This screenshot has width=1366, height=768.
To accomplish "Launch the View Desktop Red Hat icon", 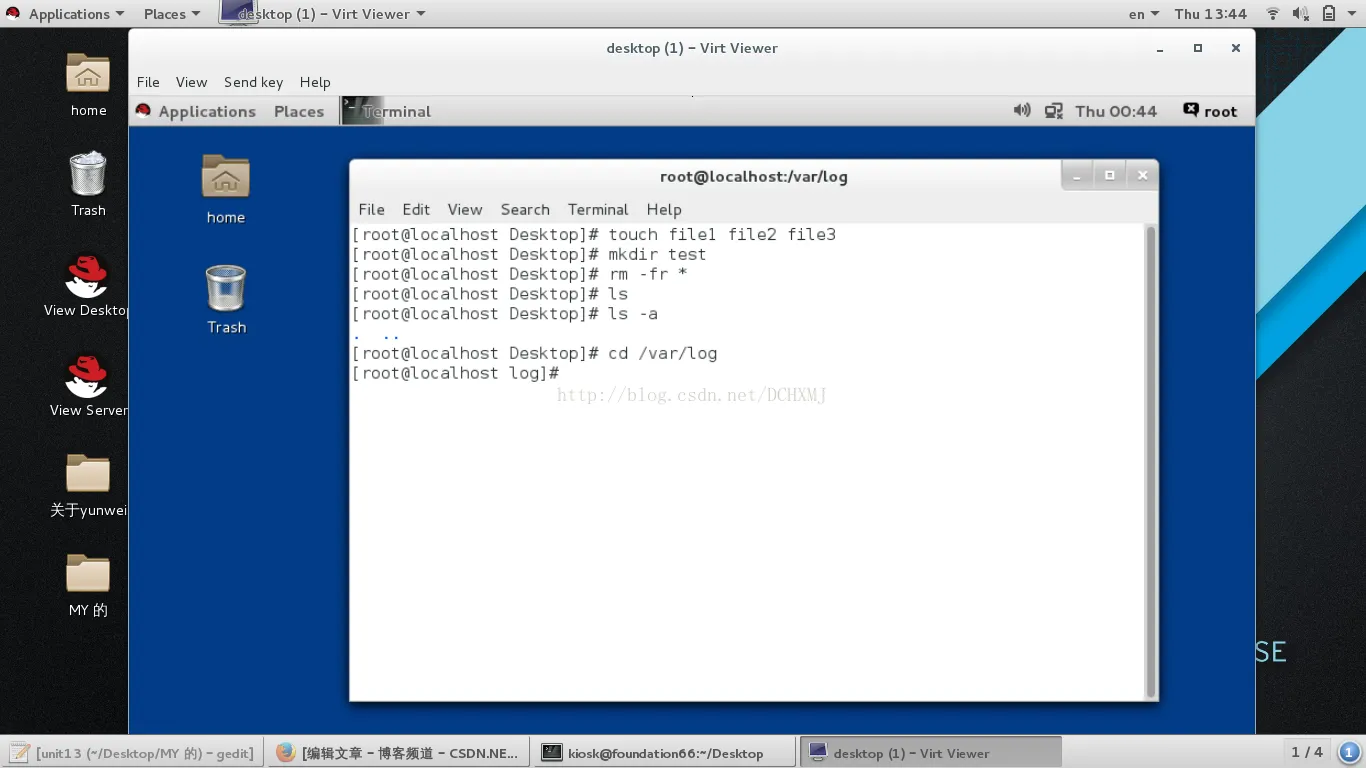I will tap(88, 276).
